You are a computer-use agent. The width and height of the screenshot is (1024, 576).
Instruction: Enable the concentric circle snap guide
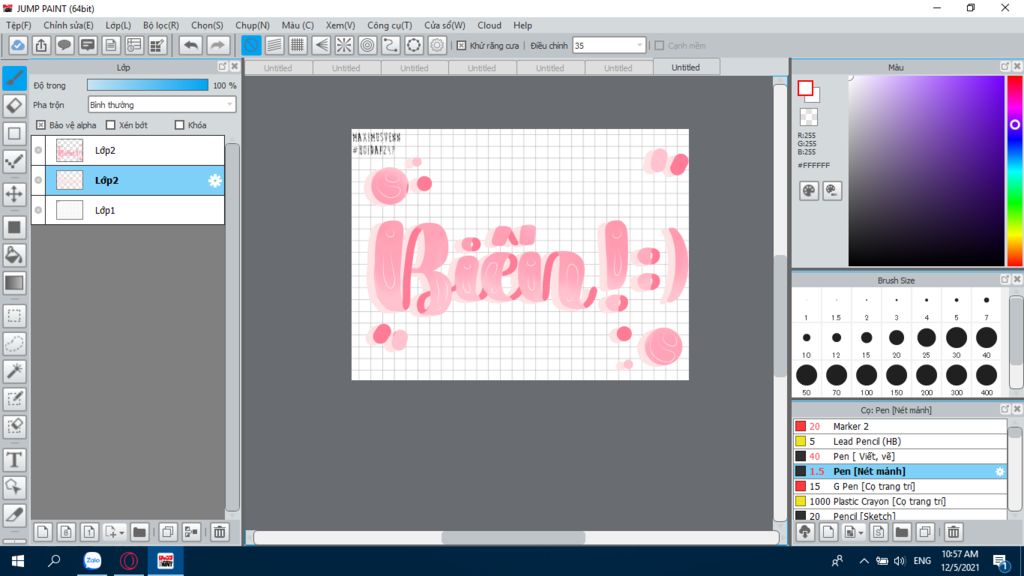click(x=368, y=45)
